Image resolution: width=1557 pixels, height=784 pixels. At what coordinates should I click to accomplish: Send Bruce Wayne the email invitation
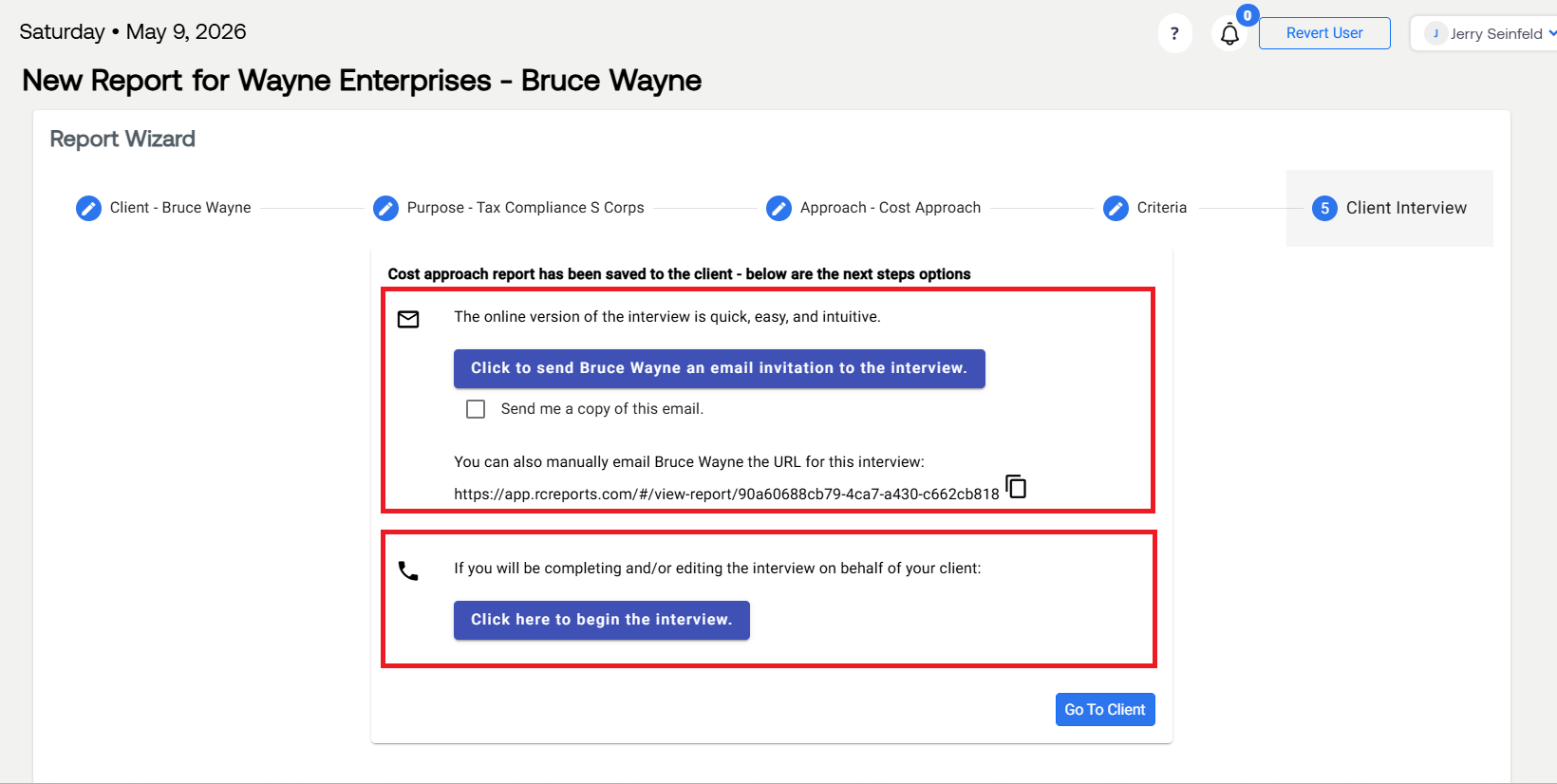coord(719,368)
